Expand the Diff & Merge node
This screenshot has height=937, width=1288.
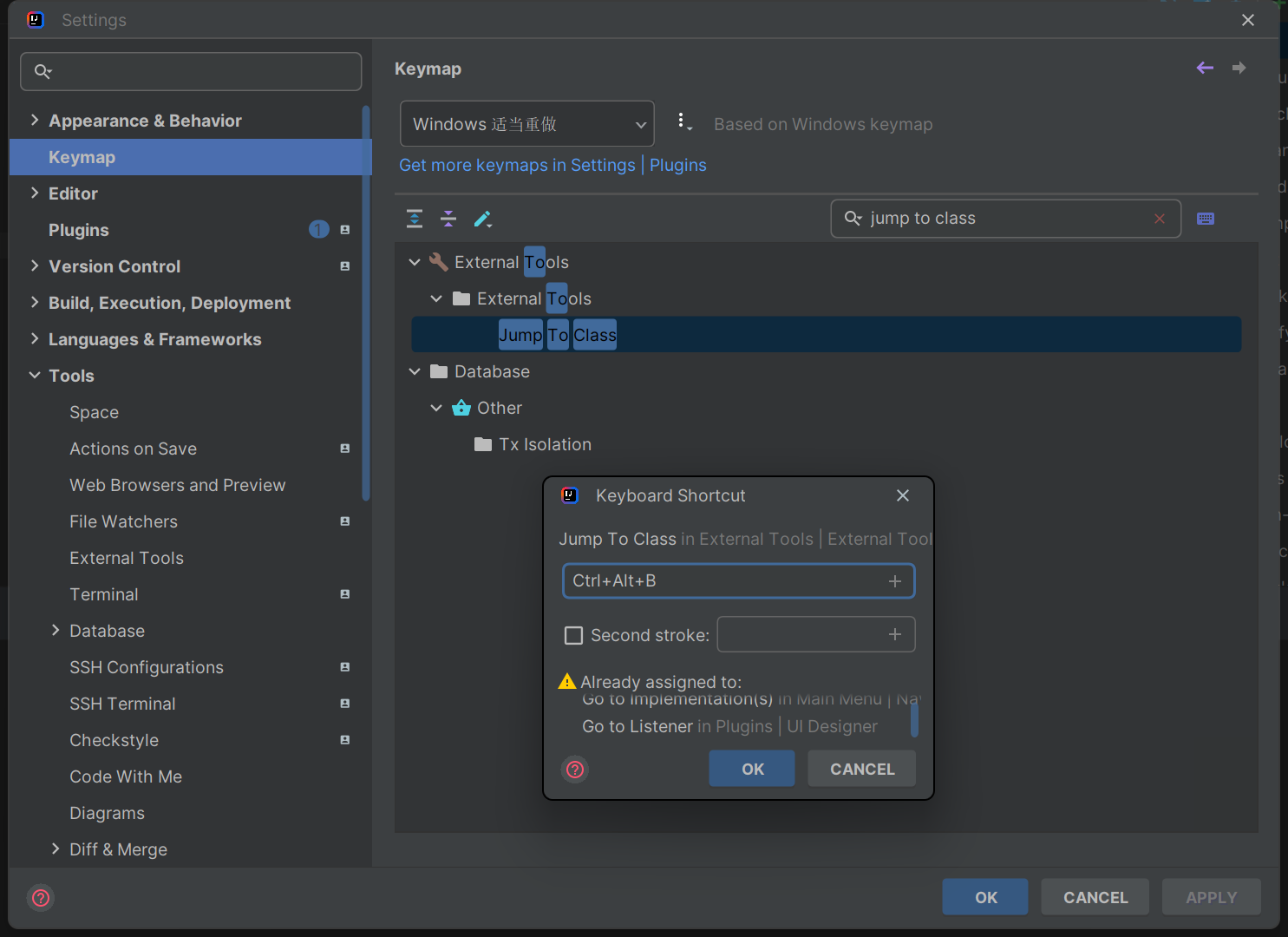[56, 849]
